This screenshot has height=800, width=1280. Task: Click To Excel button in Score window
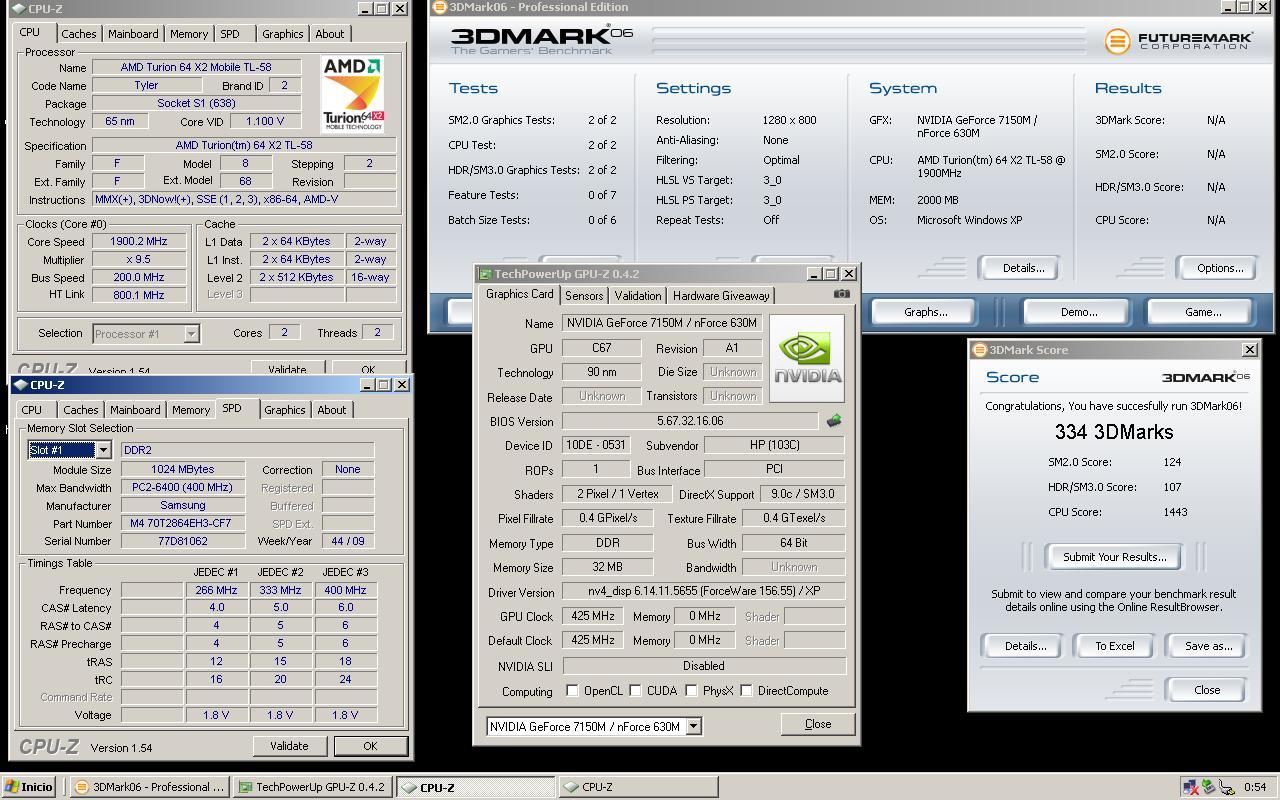click(1114, 646)
